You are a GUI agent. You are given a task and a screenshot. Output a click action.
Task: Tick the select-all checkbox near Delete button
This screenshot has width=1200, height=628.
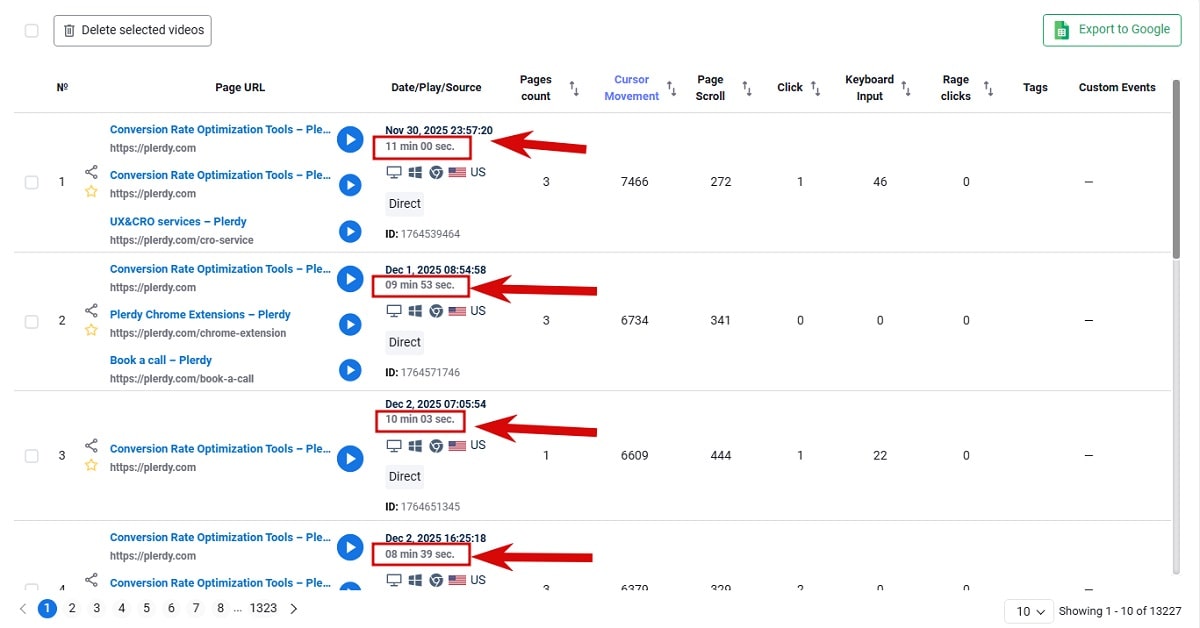(x=31, y=31)
